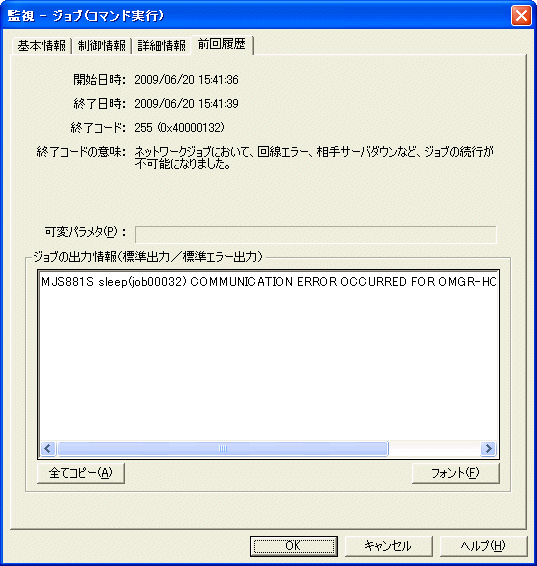Click the left arrow of the horizontal scrollbar
The width and height of the screenshot is (537, 566).
coord(48,449)
